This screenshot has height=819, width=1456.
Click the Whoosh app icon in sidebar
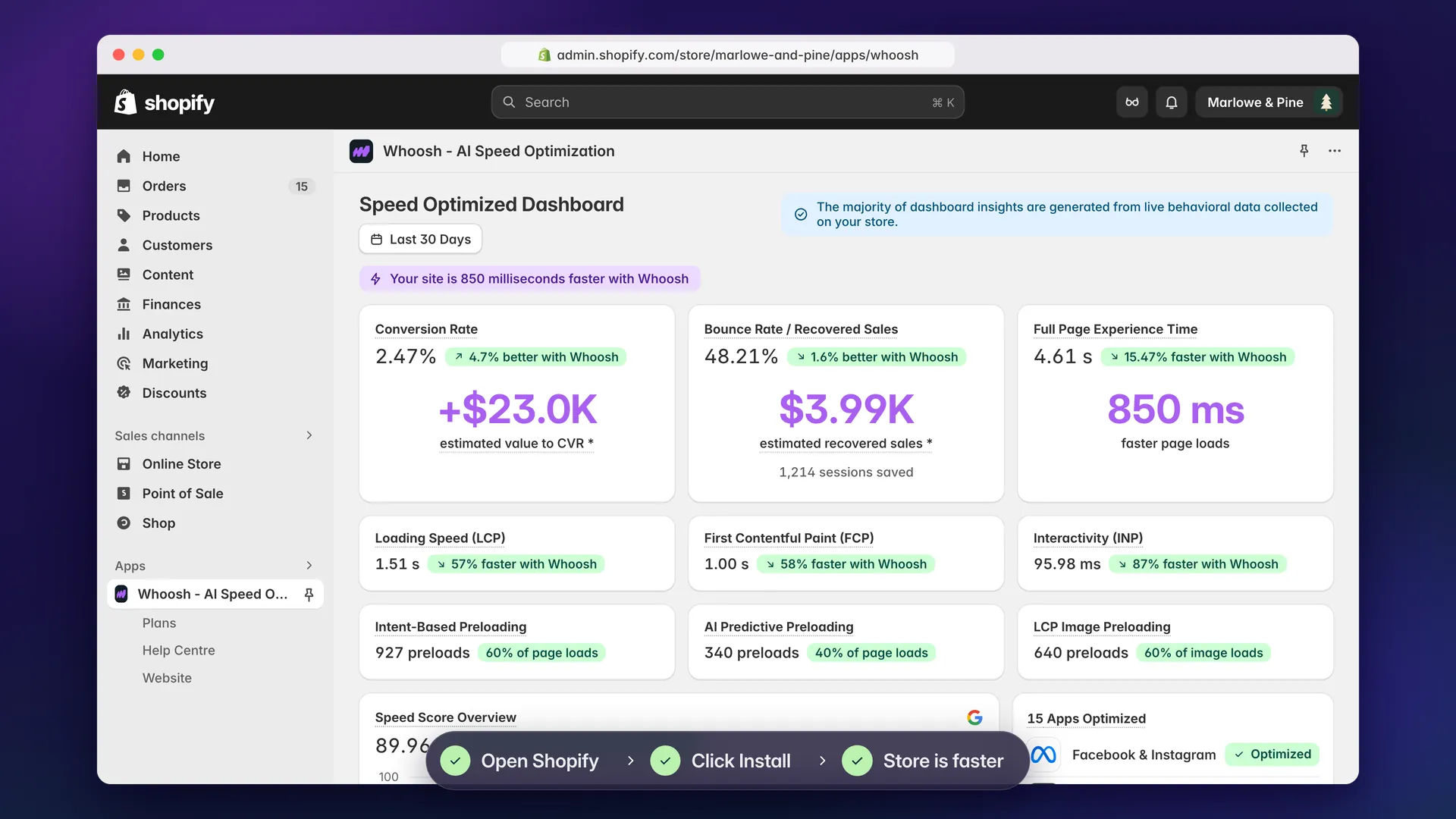tap(121, 594)
